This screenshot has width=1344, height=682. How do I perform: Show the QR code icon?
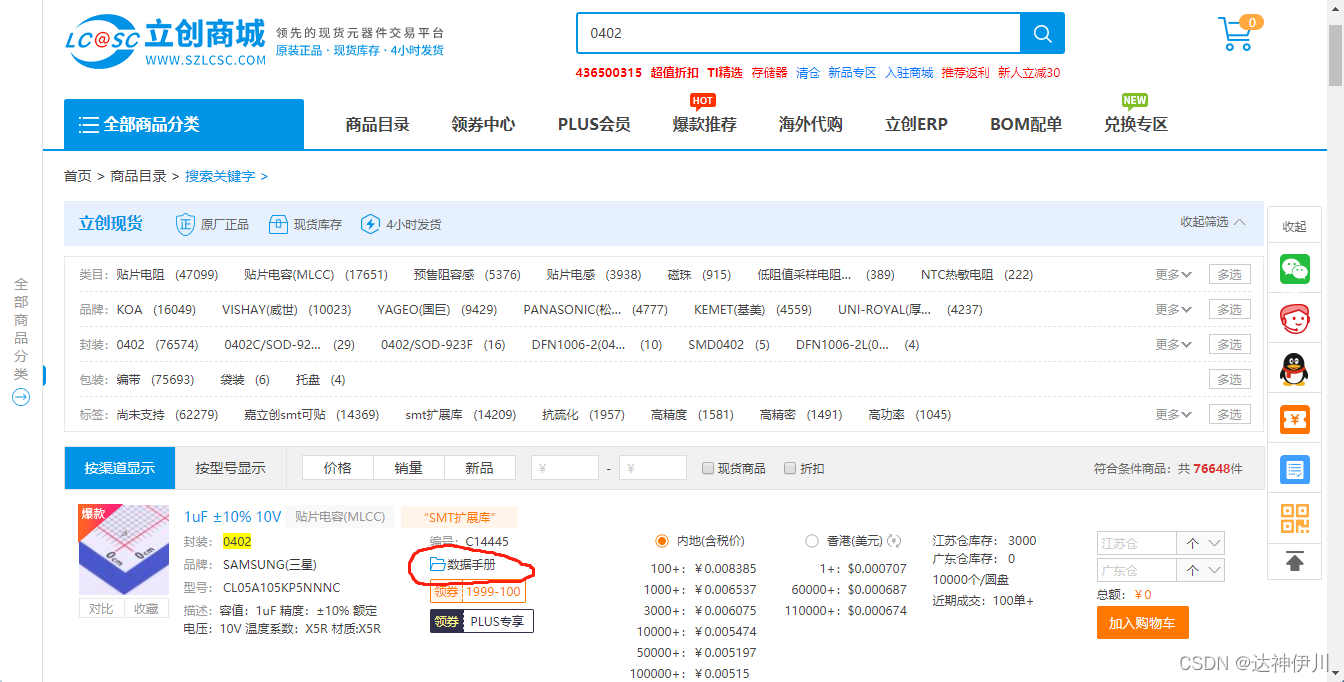coord(1295,518)
